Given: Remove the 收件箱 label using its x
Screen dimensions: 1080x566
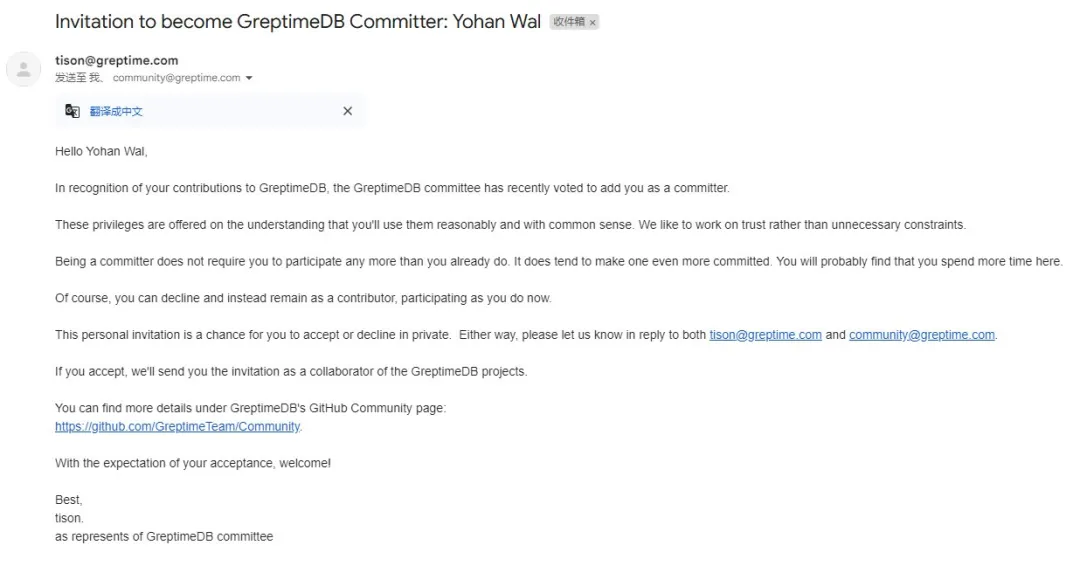Looking at the screenshot, I should (592, 23).
